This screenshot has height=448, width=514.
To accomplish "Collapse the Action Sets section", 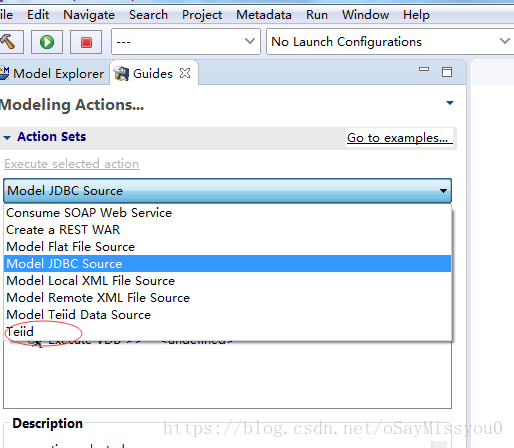I will click(x=7, y=137).
